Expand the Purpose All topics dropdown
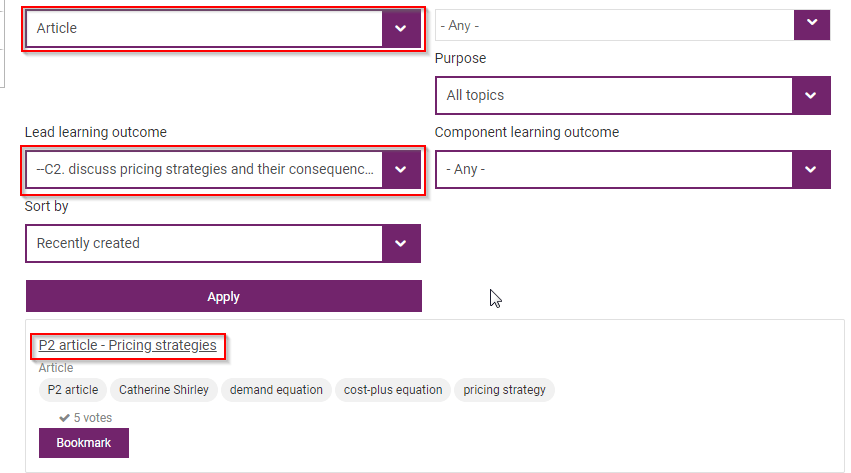This screenshot has width=851, height=473. pyautogui.click(x=614, y=95)
